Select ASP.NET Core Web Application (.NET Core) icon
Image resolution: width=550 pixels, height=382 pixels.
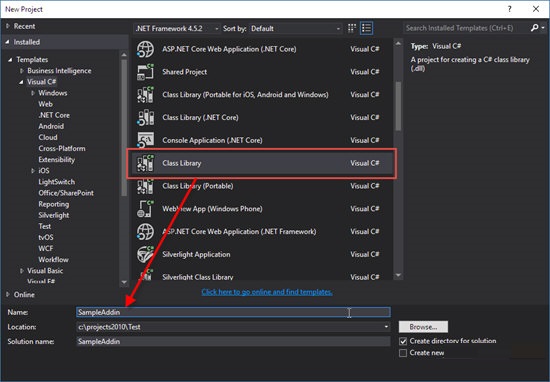point(145,49)
